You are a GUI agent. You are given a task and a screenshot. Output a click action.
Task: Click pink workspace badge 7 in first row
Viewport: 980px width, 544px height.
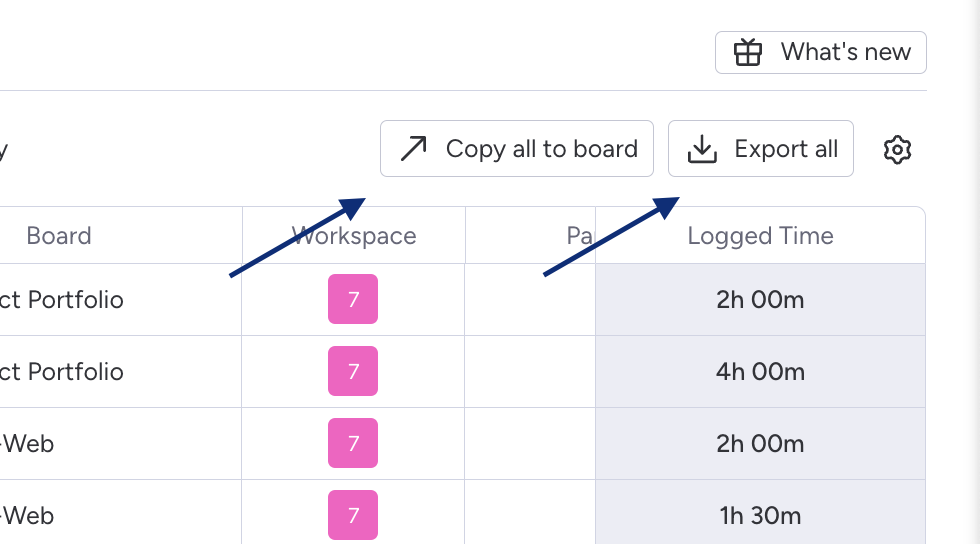[x=353, y=299]
